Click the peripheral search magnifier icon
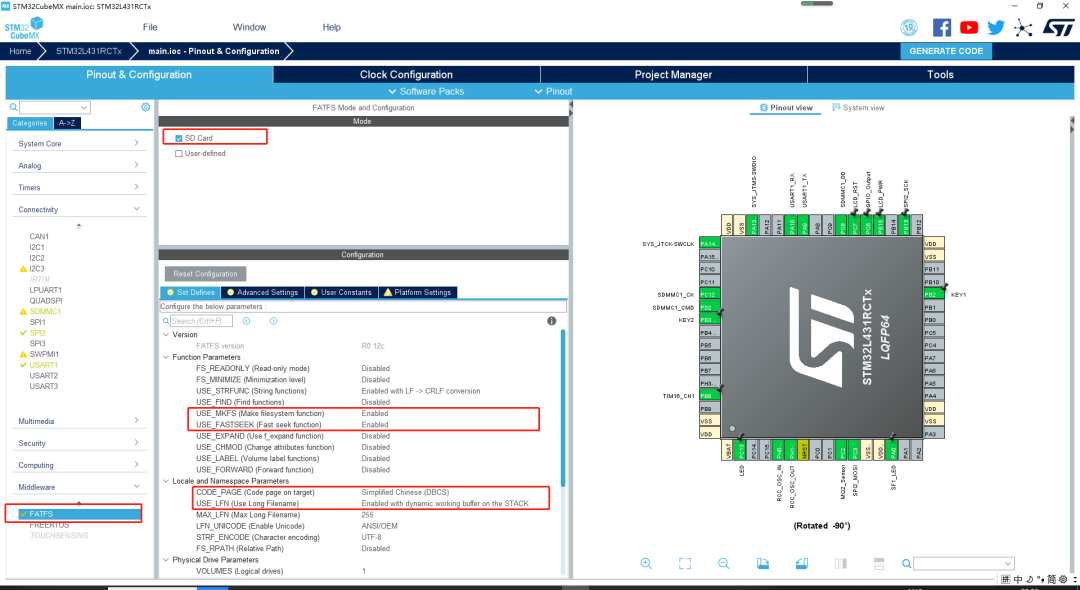Viewport: 1080px width, 590px height. click(13, 107)
